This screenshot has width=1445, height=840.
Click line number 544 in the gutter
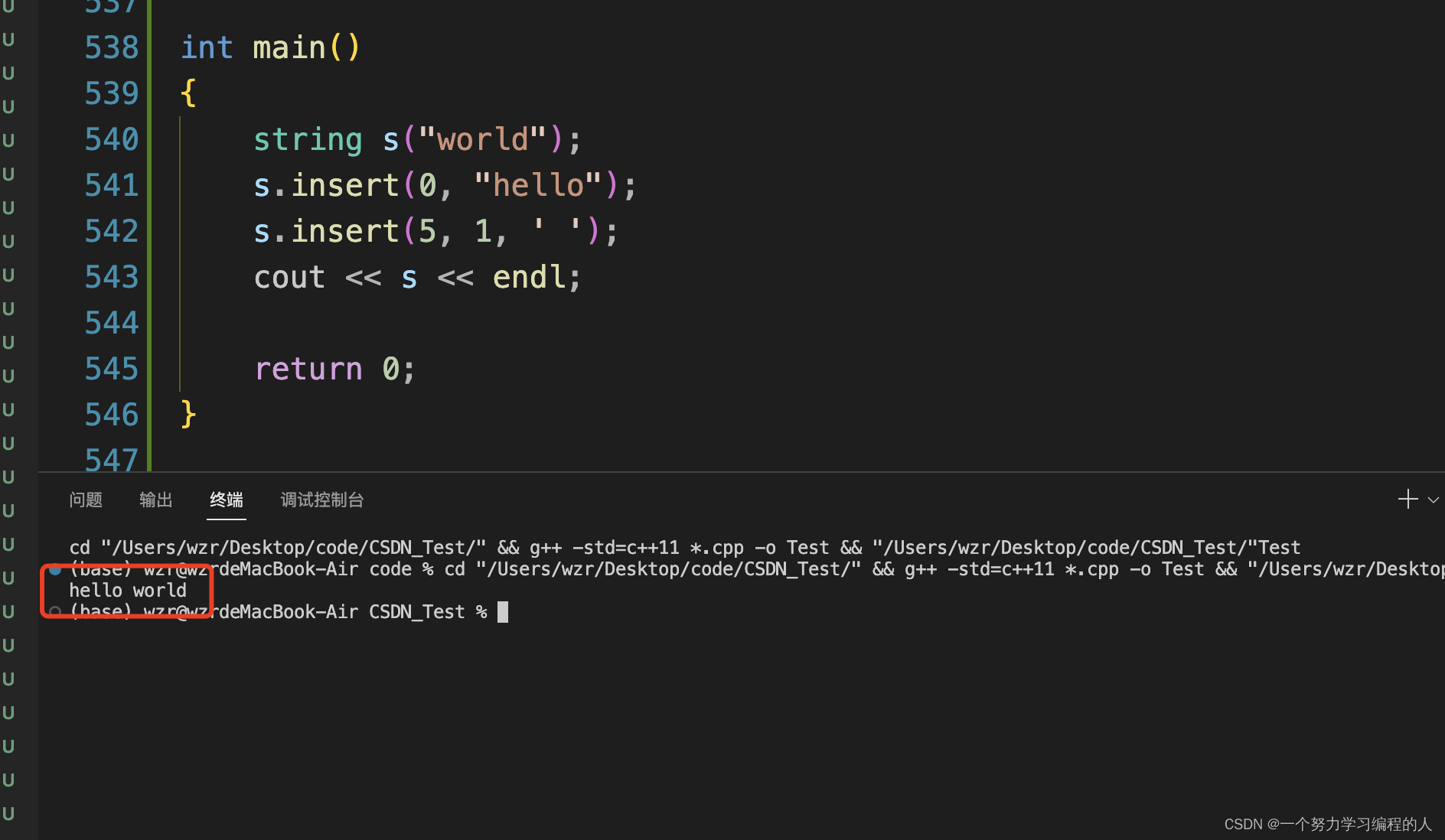point(112,323)
